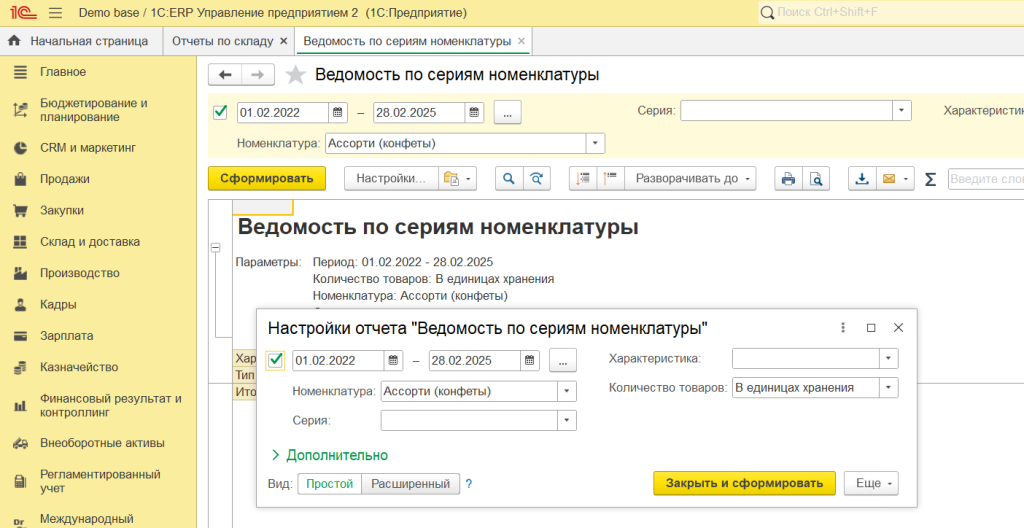Expand all groups toolbar icon
The height and width of the screenshot is (528, 1024).
coord(610,178)
